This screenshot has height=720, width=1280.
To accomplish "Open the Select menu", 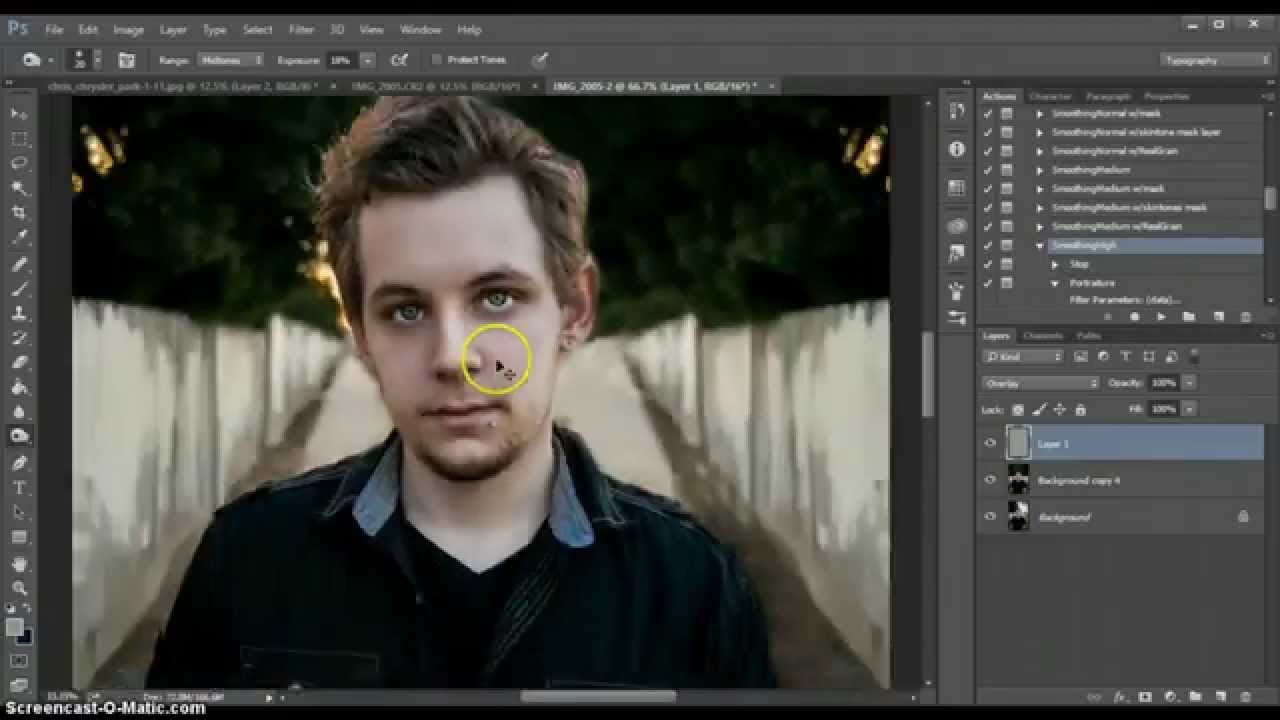I will point(257,30).
